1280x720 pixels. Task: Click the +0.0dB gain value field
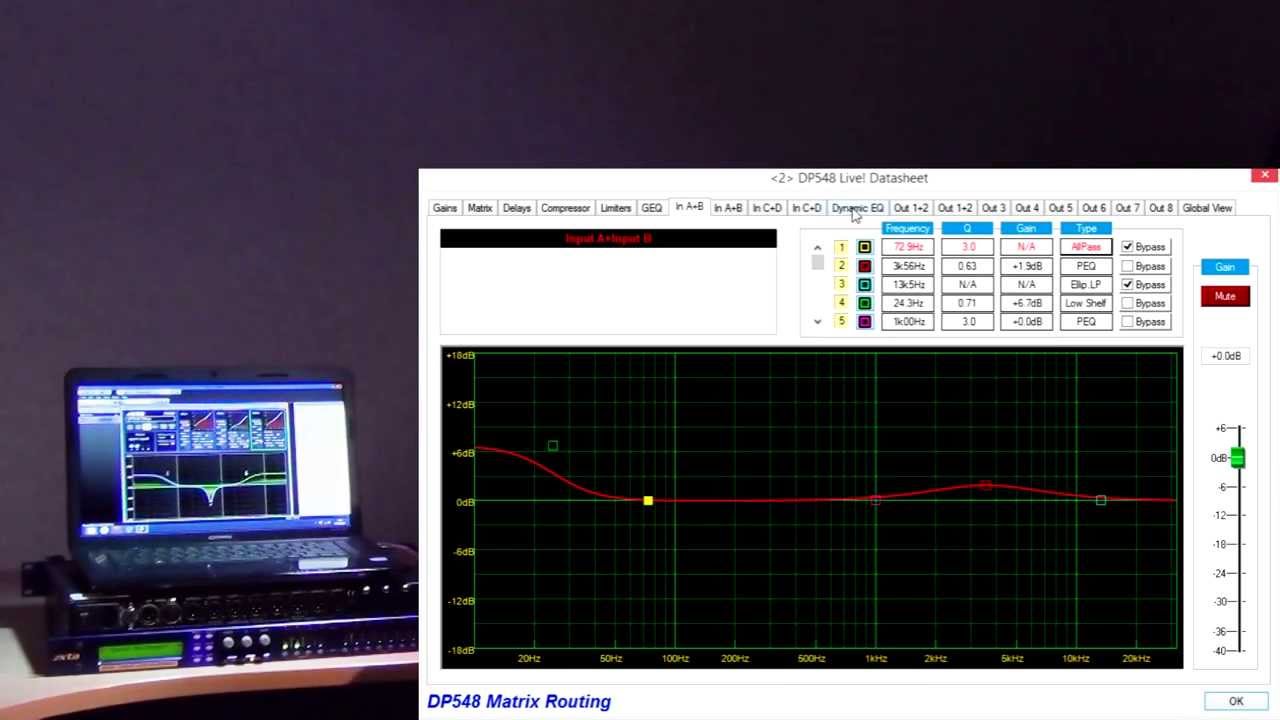click(x=1226, y=356)
